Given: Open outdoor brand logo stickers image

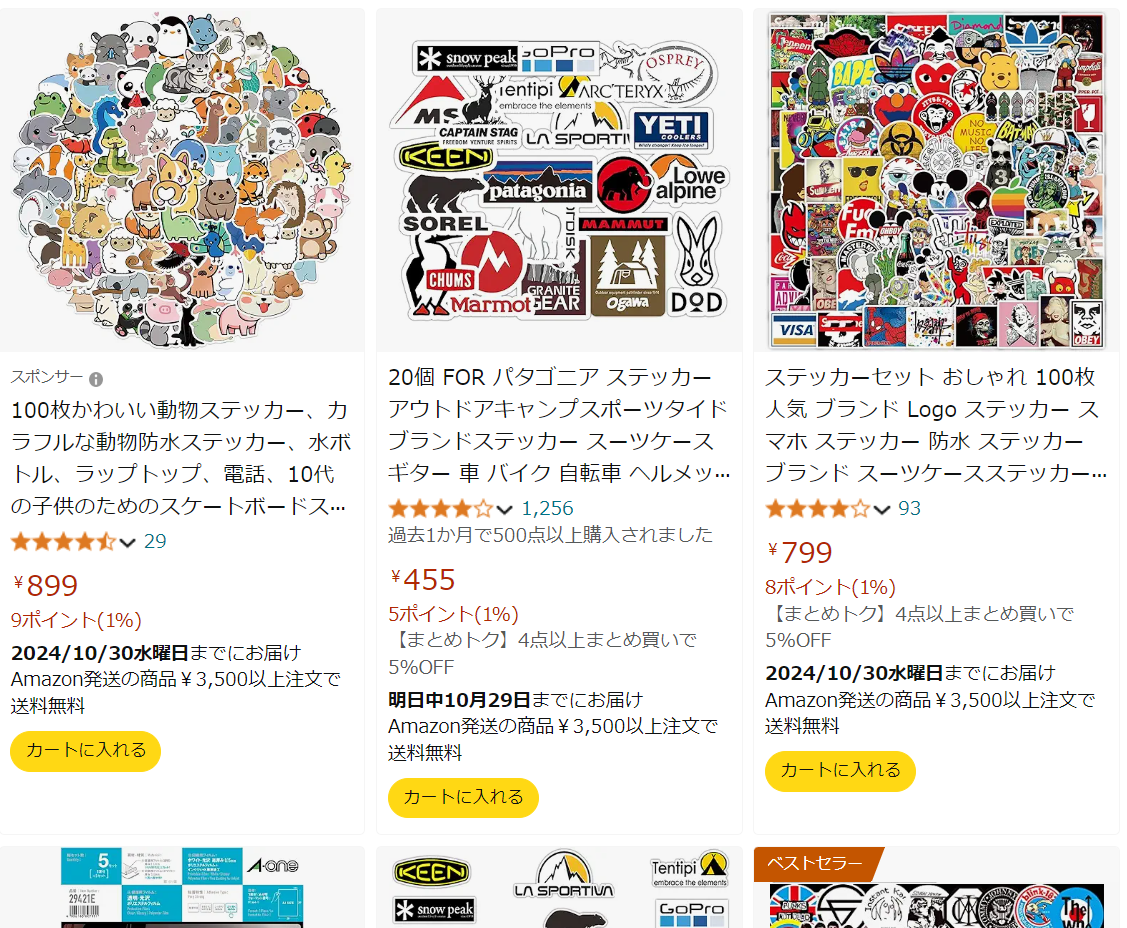Looking at the screenshot, I should (x=559, y=180).
